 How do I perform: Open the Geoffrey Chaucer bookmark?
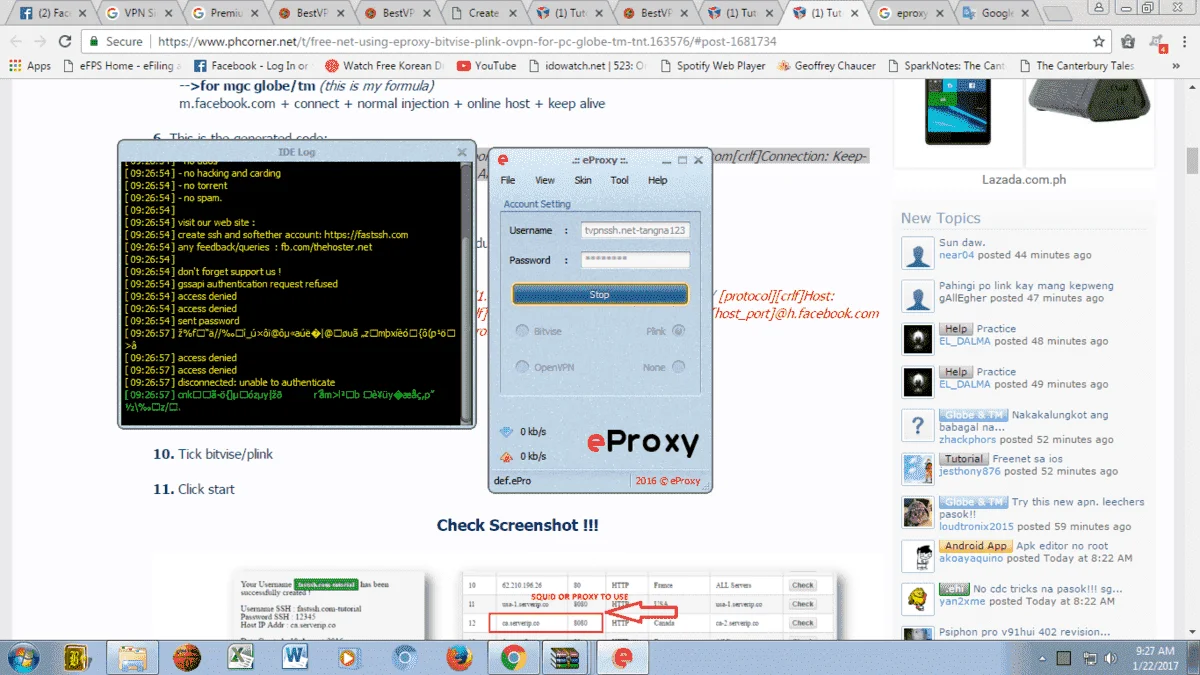coord(825,66)
